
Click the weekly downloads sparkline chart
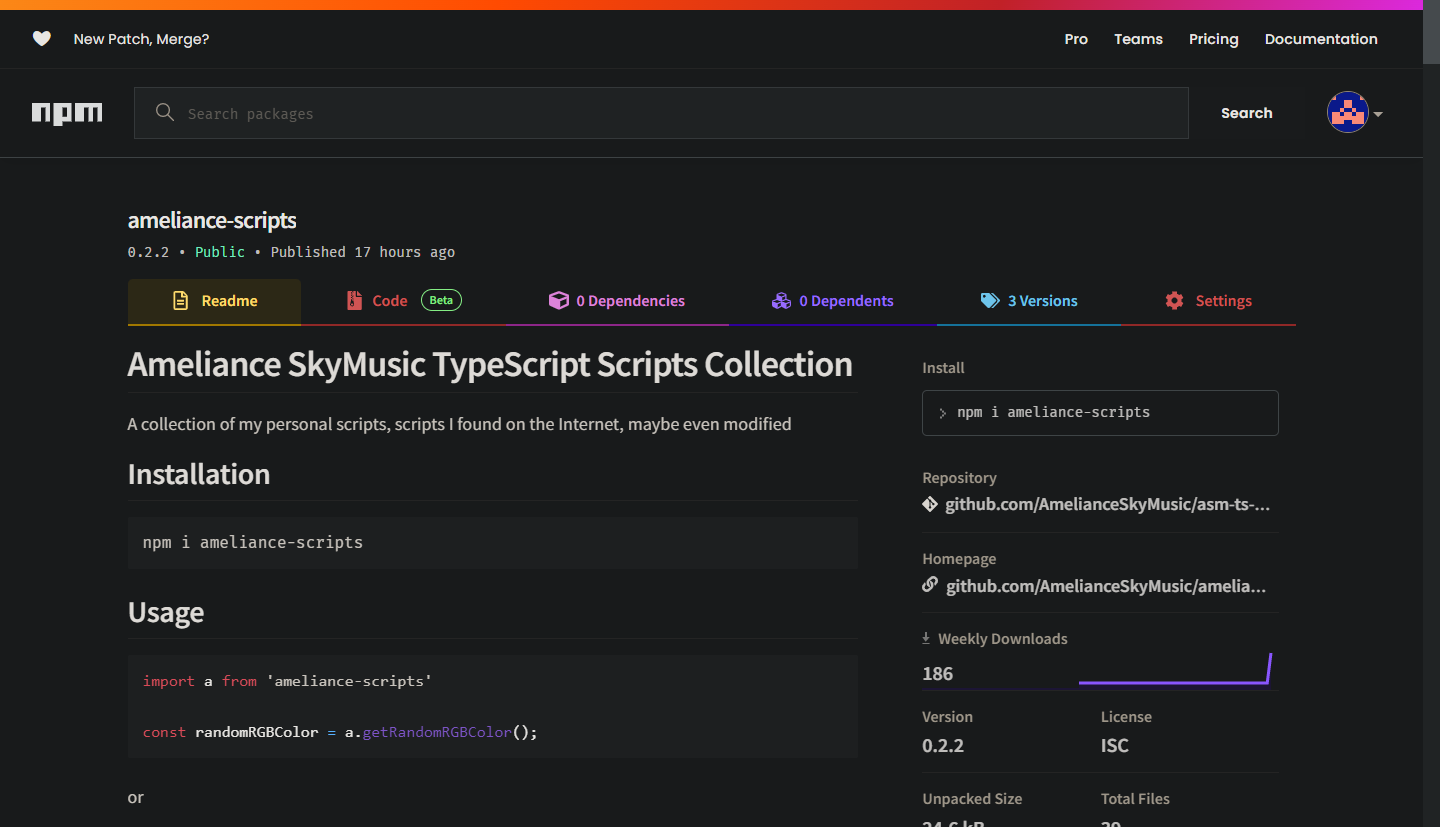tap(1175, 669)
